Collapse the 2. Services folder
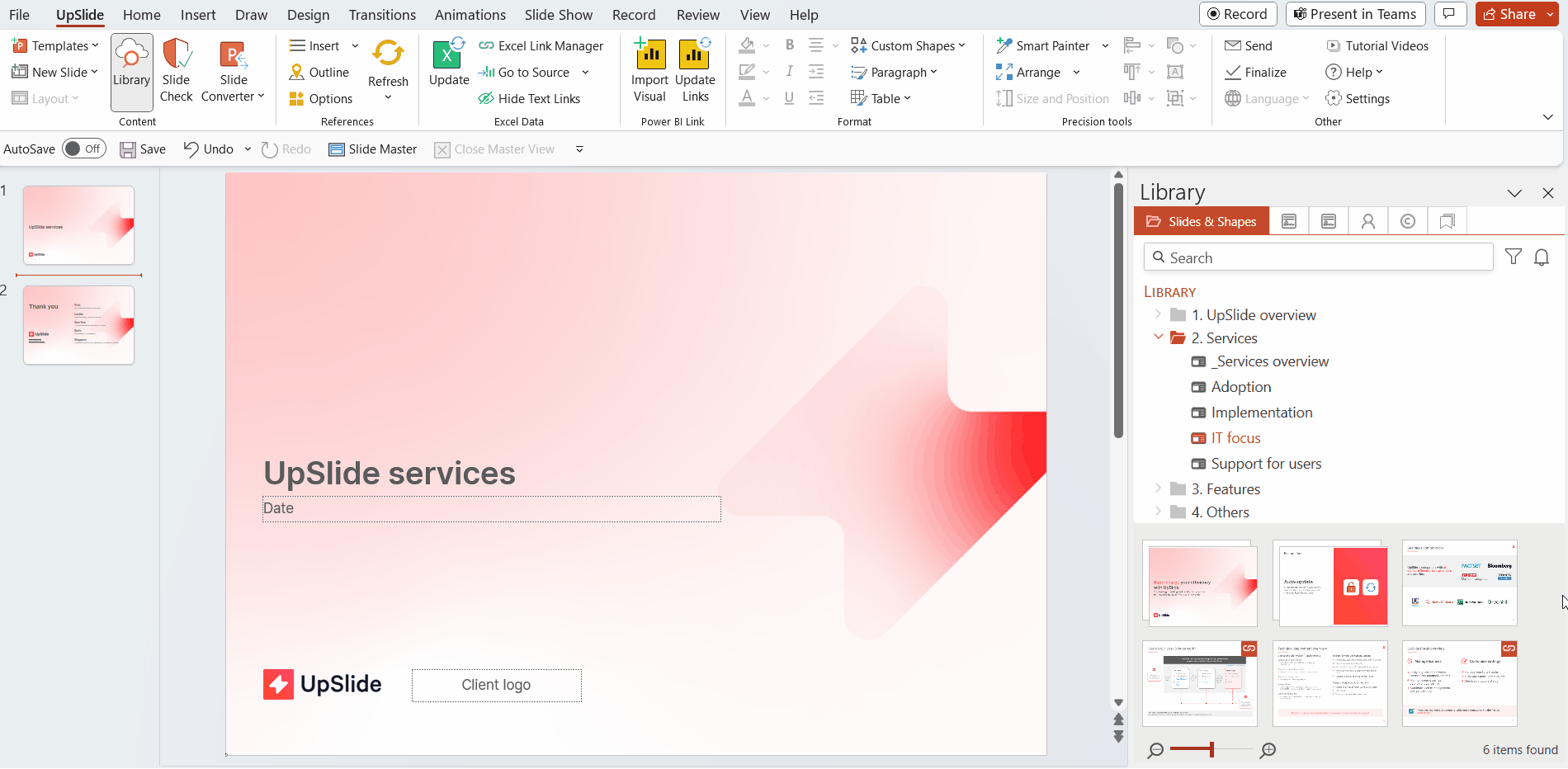The height and width of the screenshot is (769, 1568). [x=1158, y=337]
